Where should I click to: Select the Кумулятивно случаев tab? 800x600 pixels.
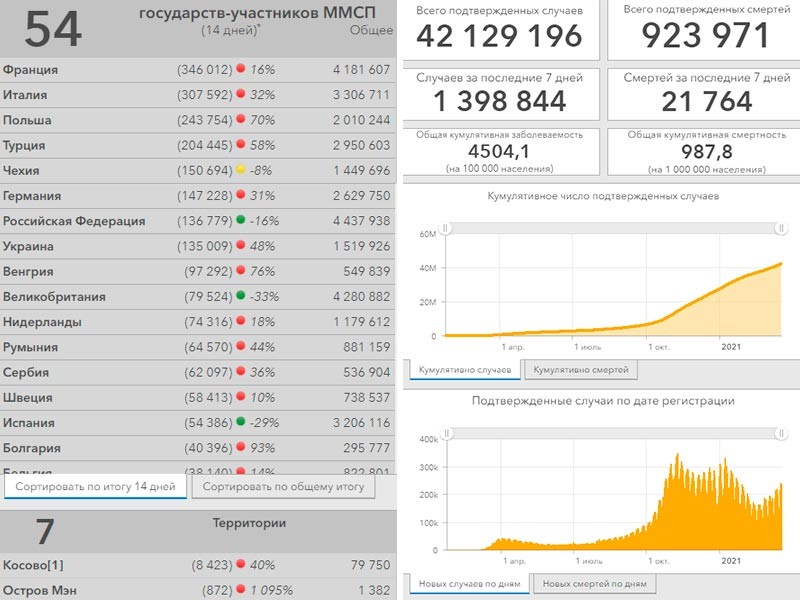[x=464, y=370]
